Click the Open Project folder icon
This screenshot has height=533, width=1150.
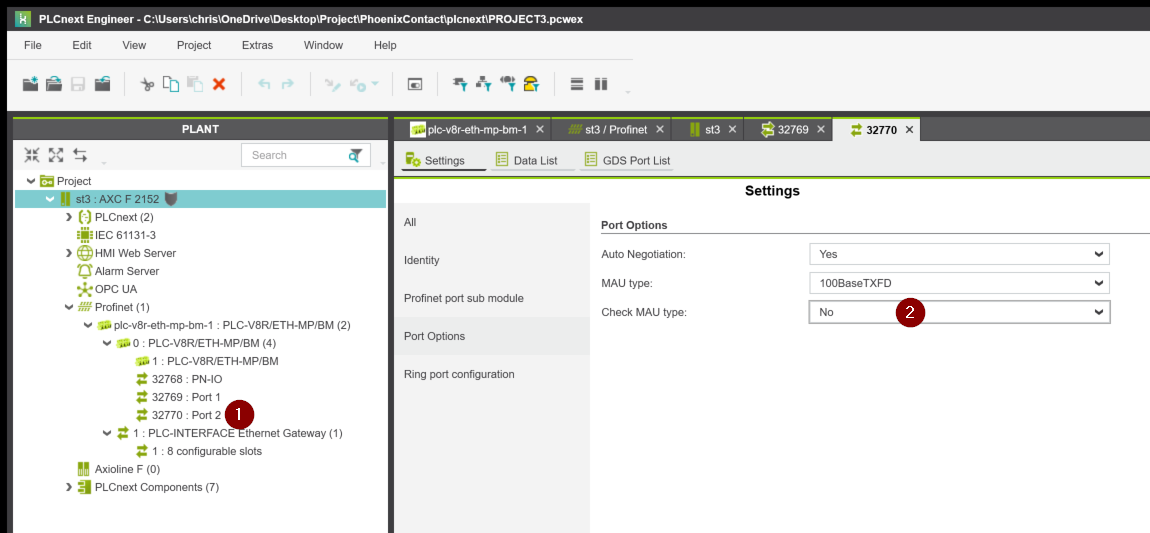coord(54,85)
